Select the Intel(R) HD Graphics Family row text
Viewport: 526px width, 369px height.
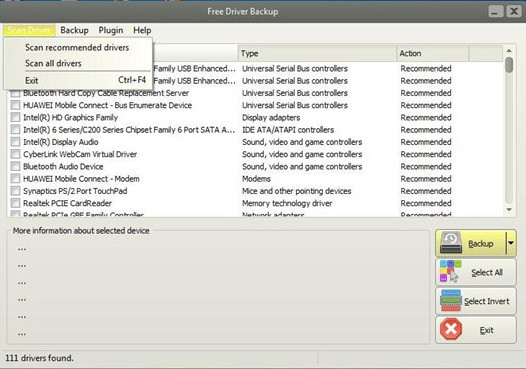(x=70, y=117)
